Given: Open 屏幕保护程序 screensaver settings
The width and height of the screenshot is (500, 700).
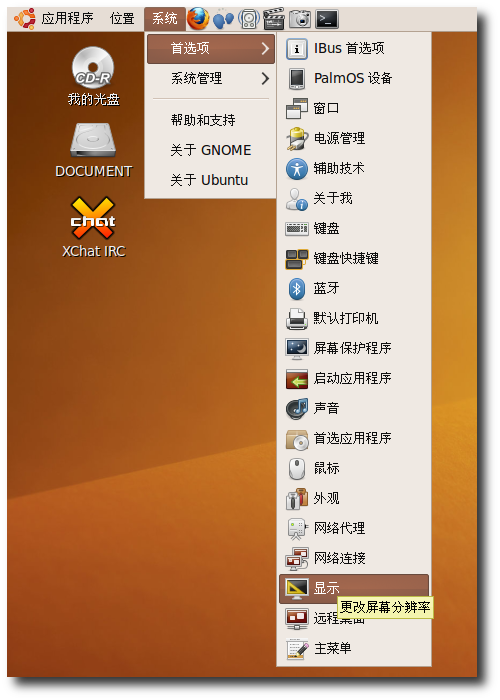Looking at the screenshot, I should tap(354, 348).
